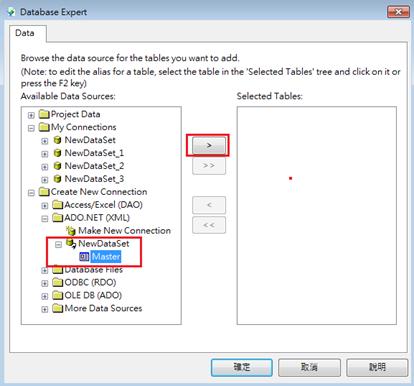Click the Make New Connection plug icon
Image resolution: width=414 pixels, height=386 pixels.
pyautogui.click(x=71, y=231)
